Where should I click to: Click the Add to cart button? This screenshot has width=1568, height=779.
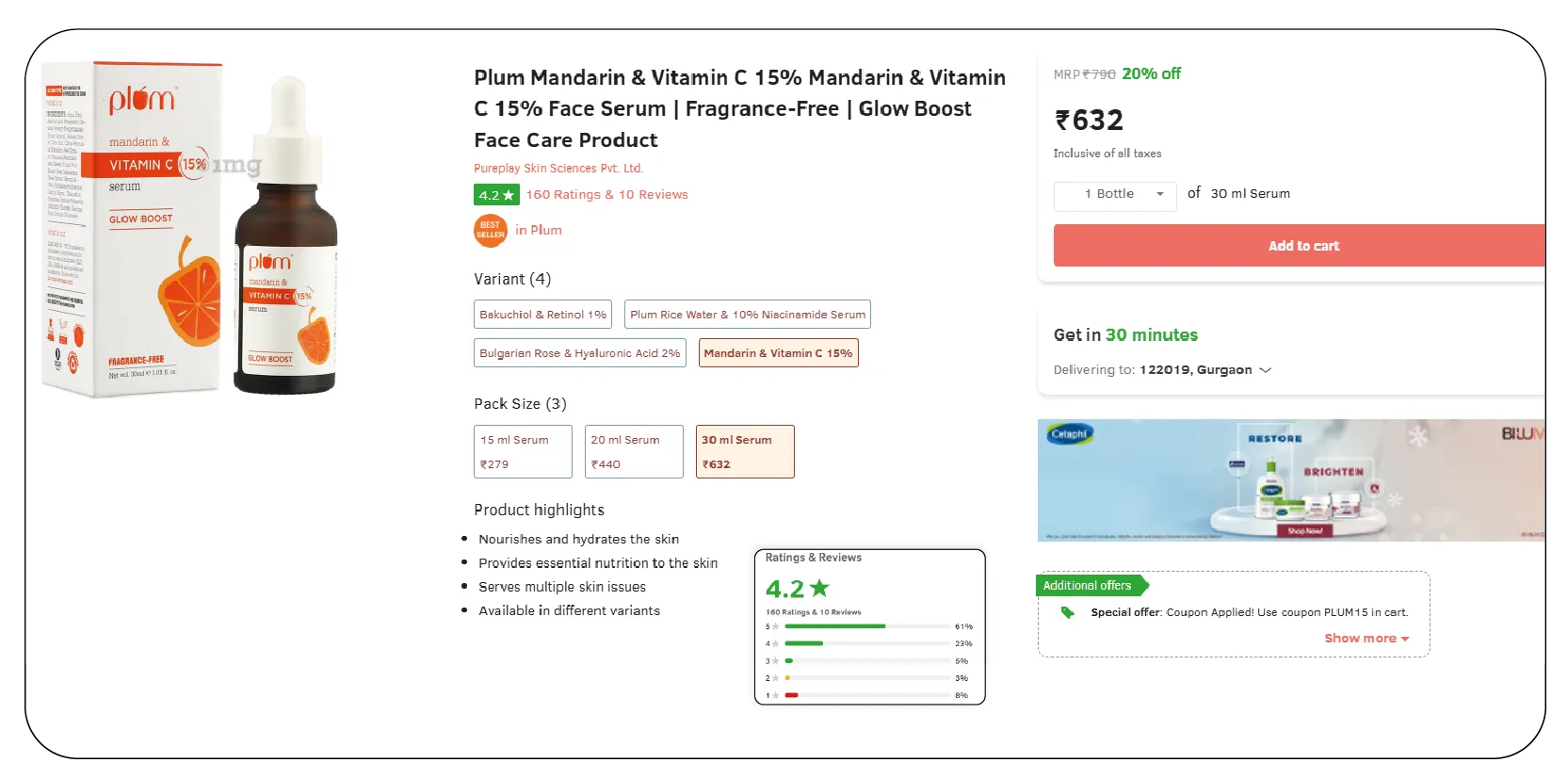pos(1302,245)
